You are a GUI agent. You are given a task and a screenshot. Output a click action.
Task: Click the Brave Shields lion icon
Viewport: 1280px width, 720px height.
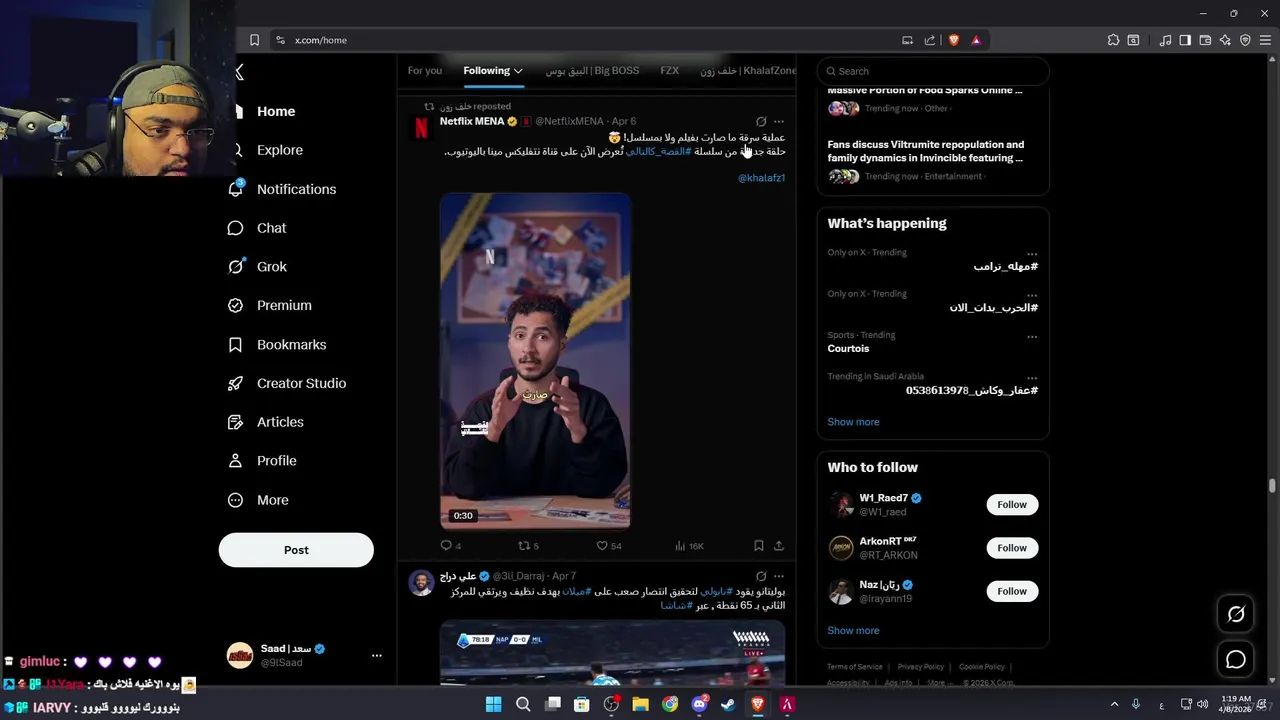[x=954, y=40]
